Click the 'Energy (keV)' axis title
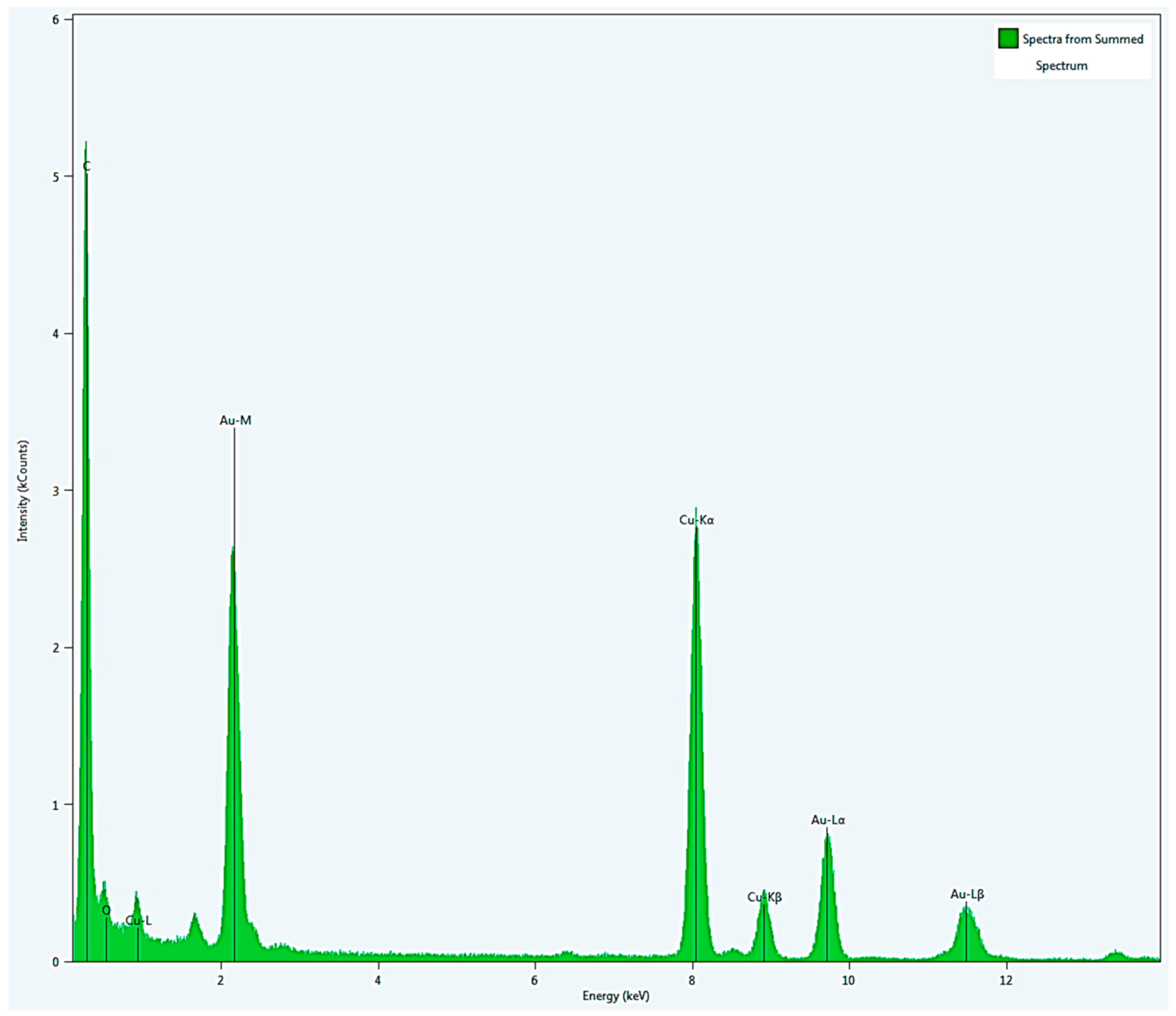The height and width of the screenshot is (1016, 1176). (616, 995)
